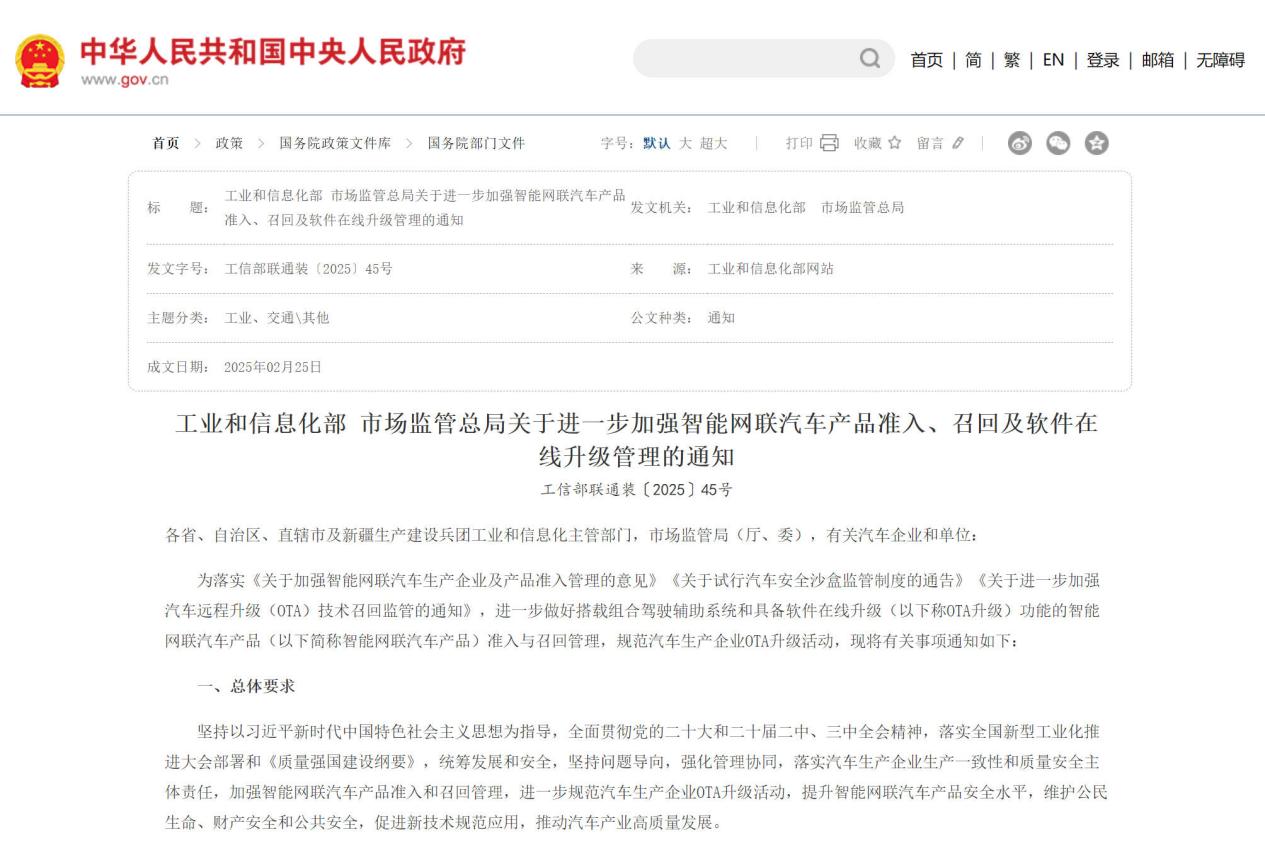The height and width of the screenshot is (847, 1265).
Task: Open 无障碍 accessibility mode
Action: [x=1220, y=60]
